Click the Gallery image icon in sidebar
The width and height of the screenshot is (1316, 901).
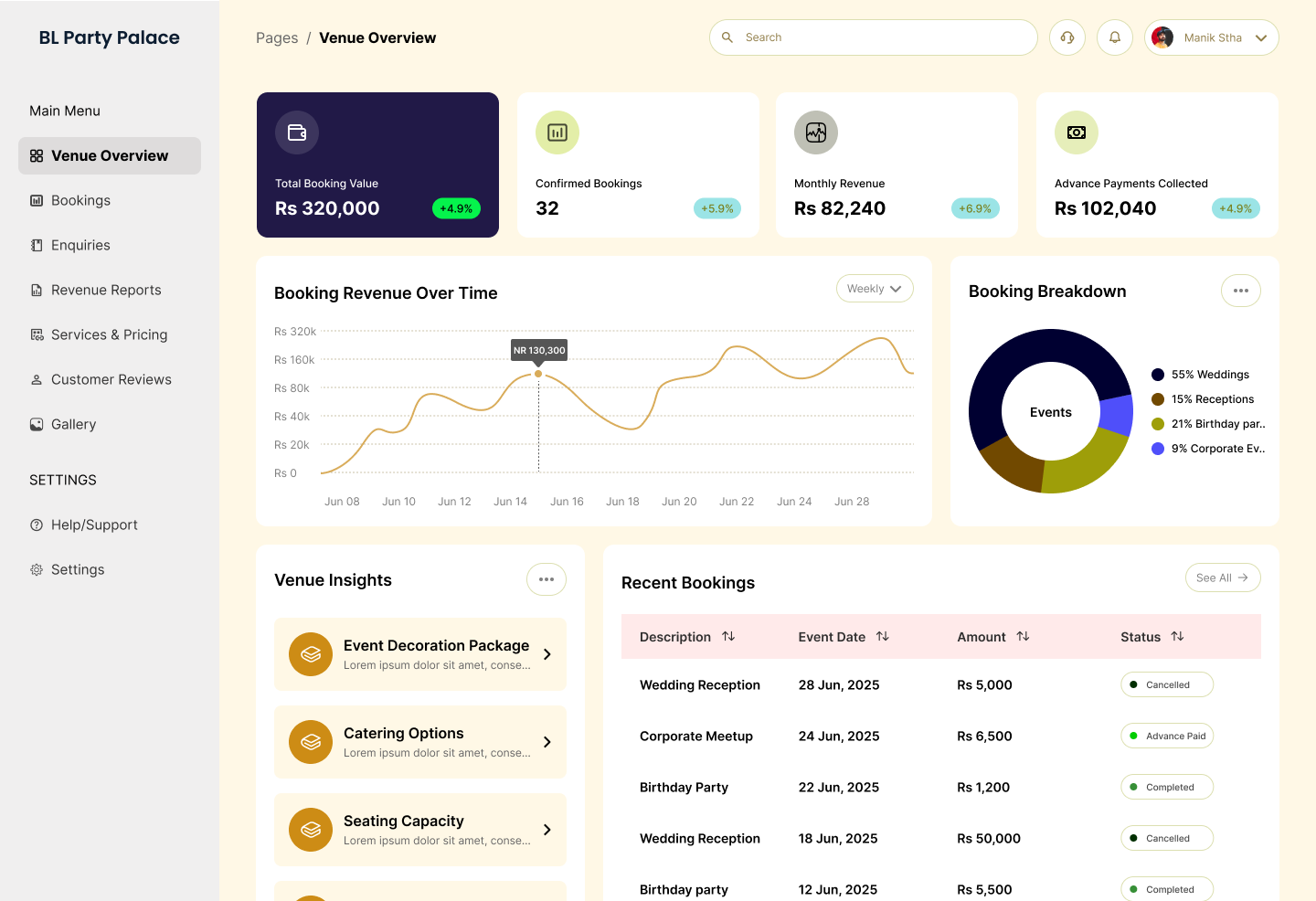36,424
